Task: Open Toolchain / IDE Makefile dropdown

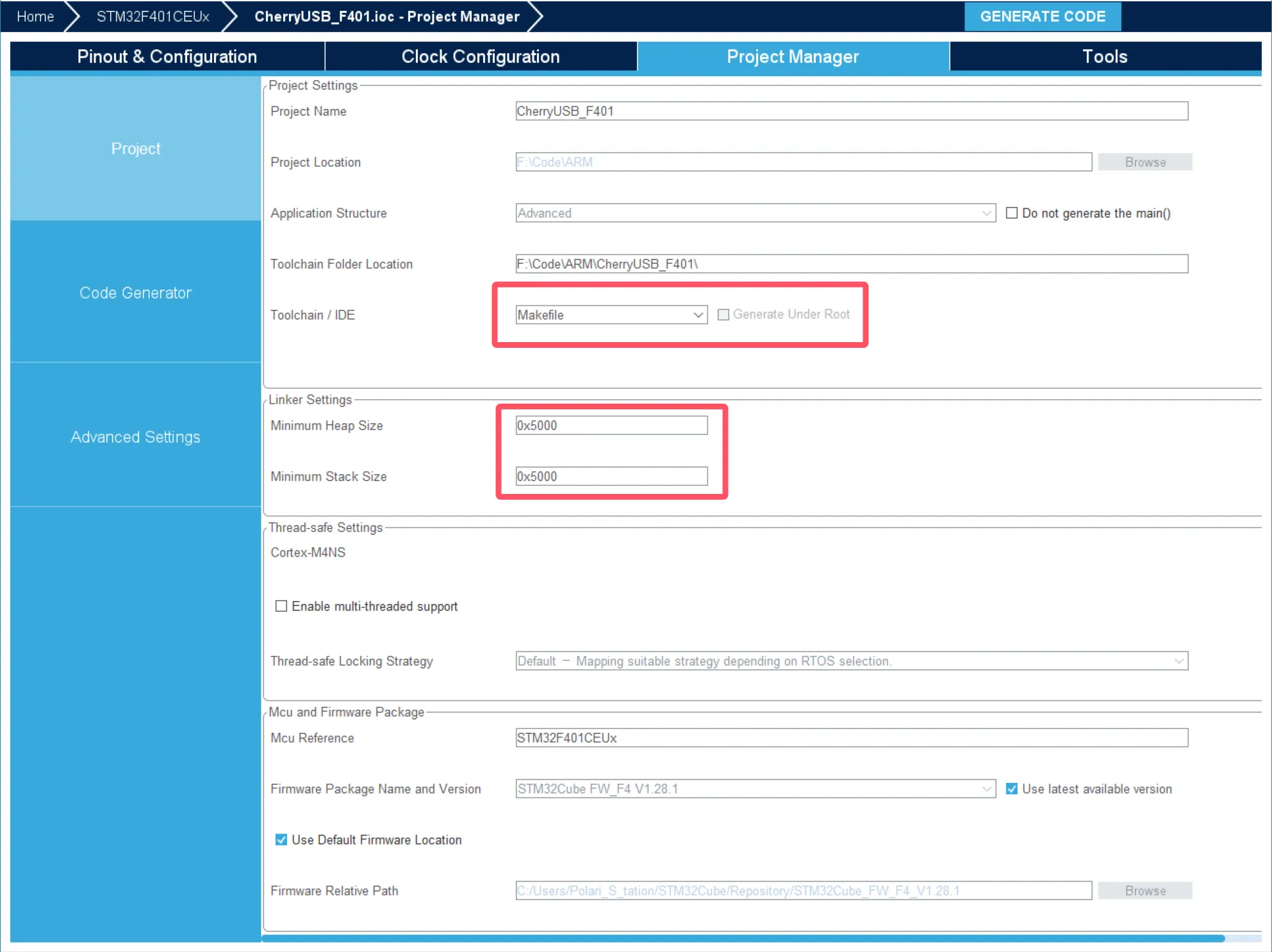Action: (x=611, y=315)
